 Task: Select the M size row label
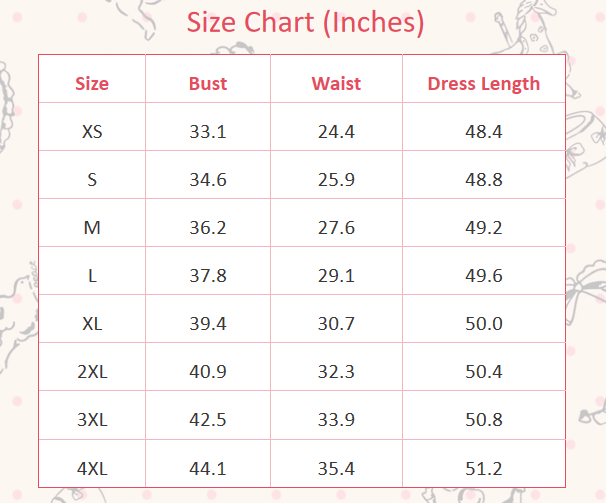click(92, 228)
